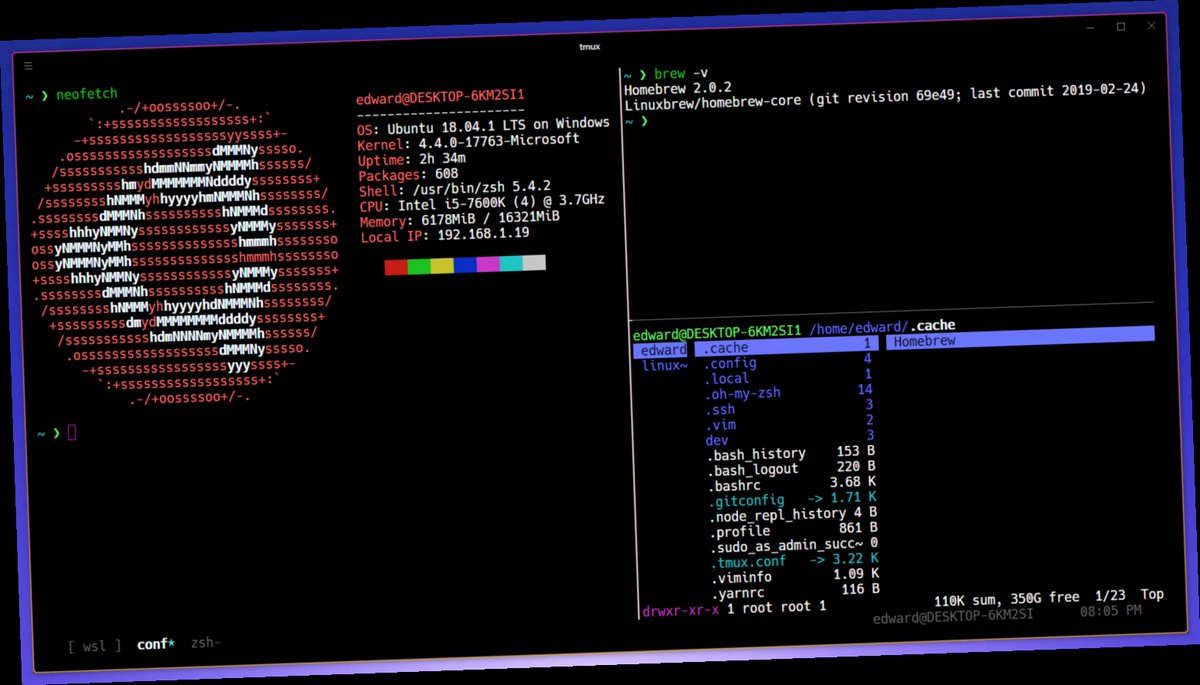The image size is (1200, 685).
Task: Select the .viminfo file
Action: point(795,575)
